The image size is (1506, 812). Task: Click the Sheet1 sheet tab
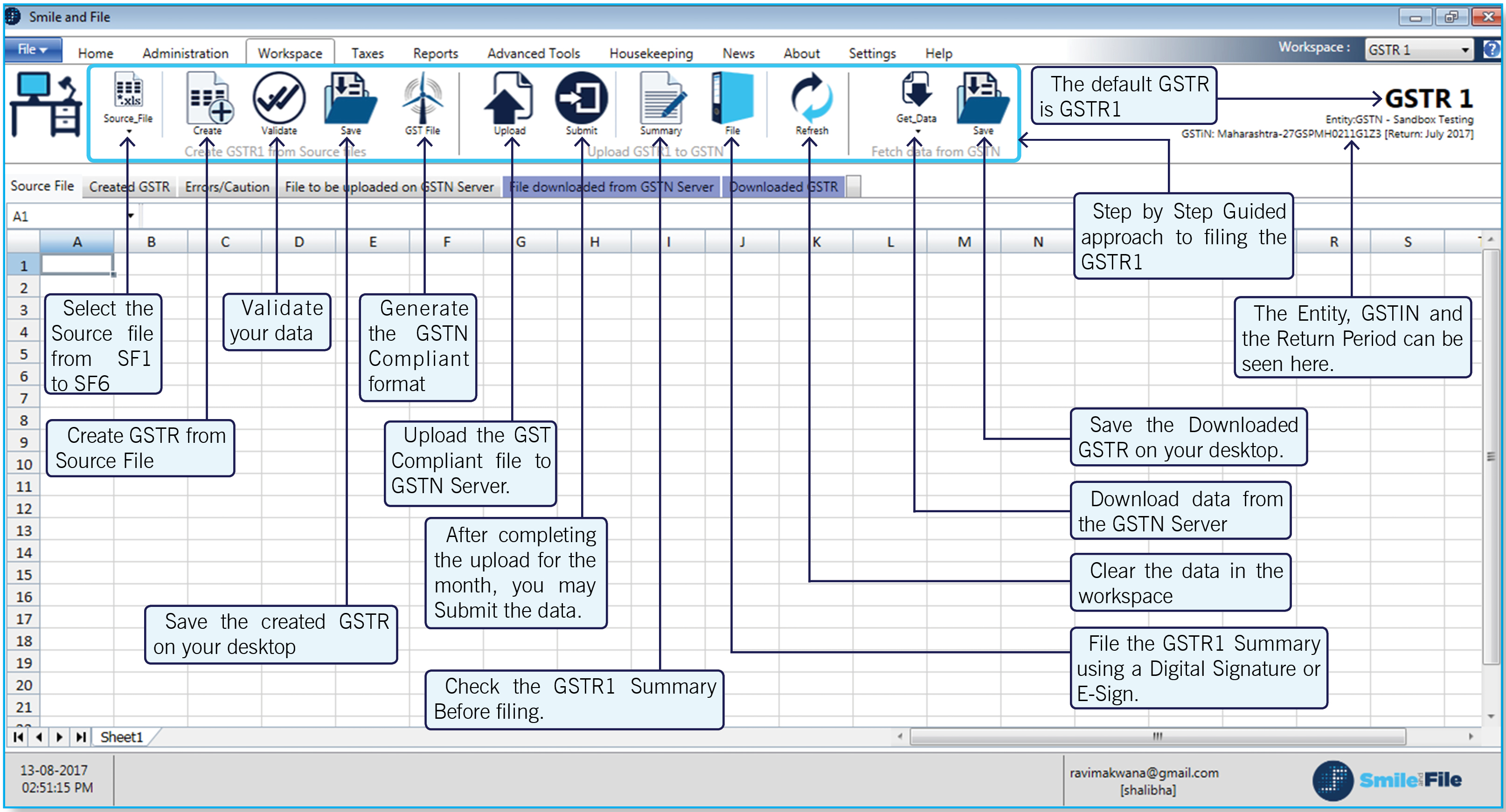(x=122, y=736)
